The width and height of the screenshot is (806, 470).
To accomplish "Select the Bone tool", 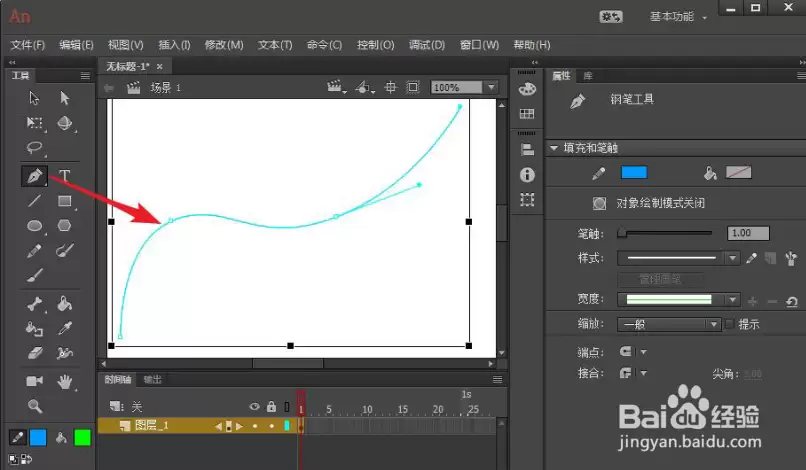I will tap(34, 304).
